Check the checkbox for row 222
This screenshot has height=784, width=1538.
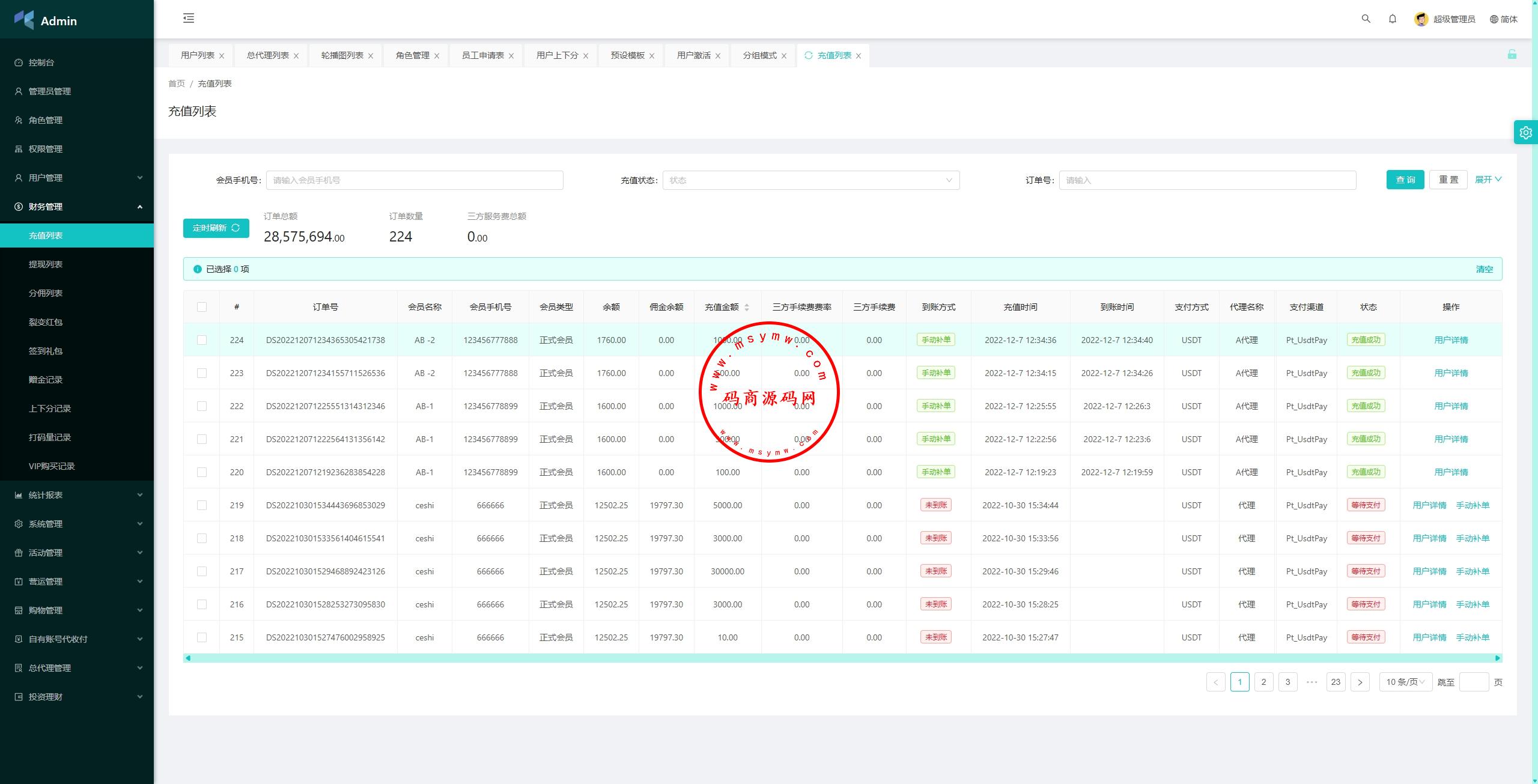(202, 406)
